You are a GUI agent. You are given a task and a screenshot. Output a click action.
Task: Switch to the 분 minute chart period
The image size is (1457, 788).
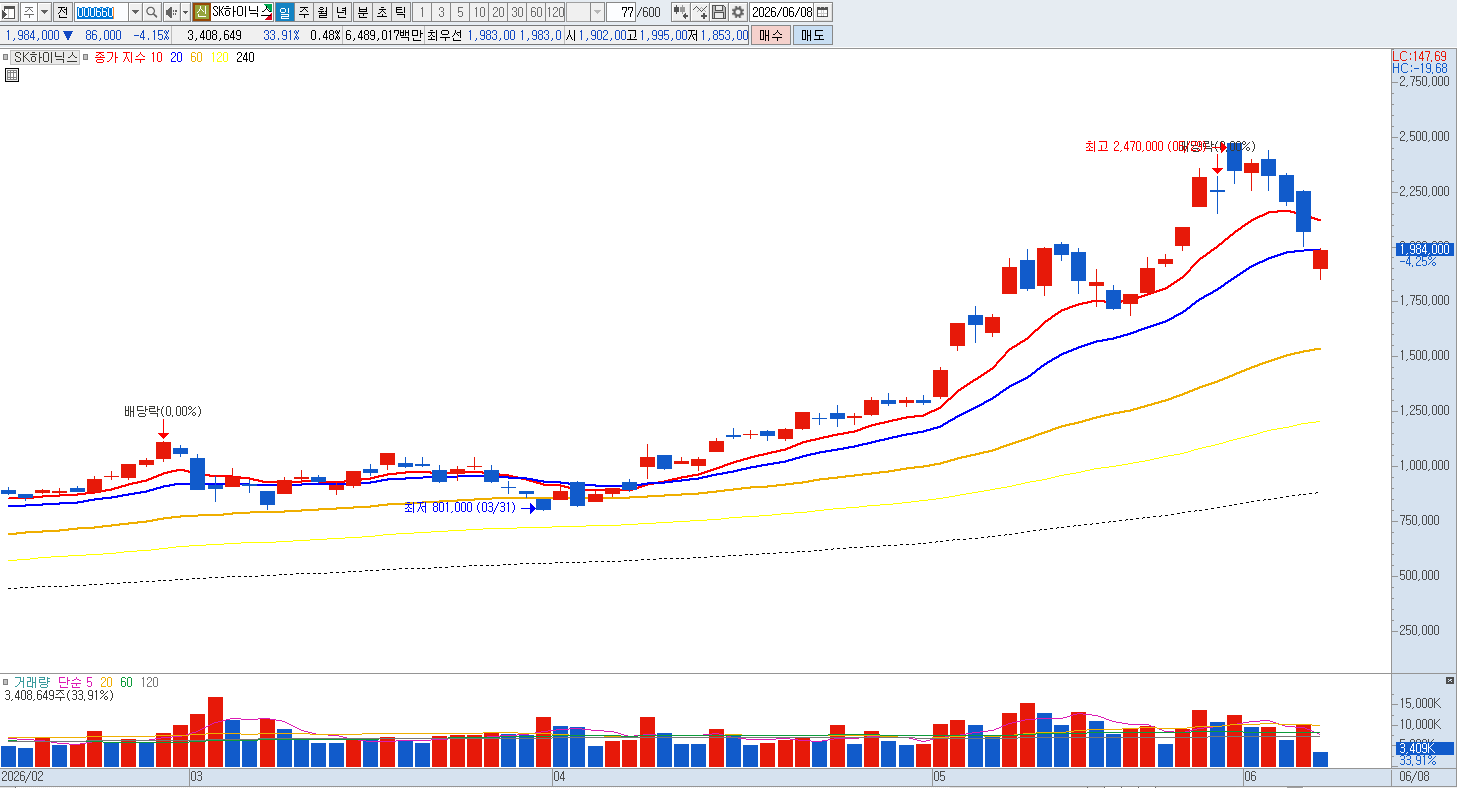pos(363,12)
